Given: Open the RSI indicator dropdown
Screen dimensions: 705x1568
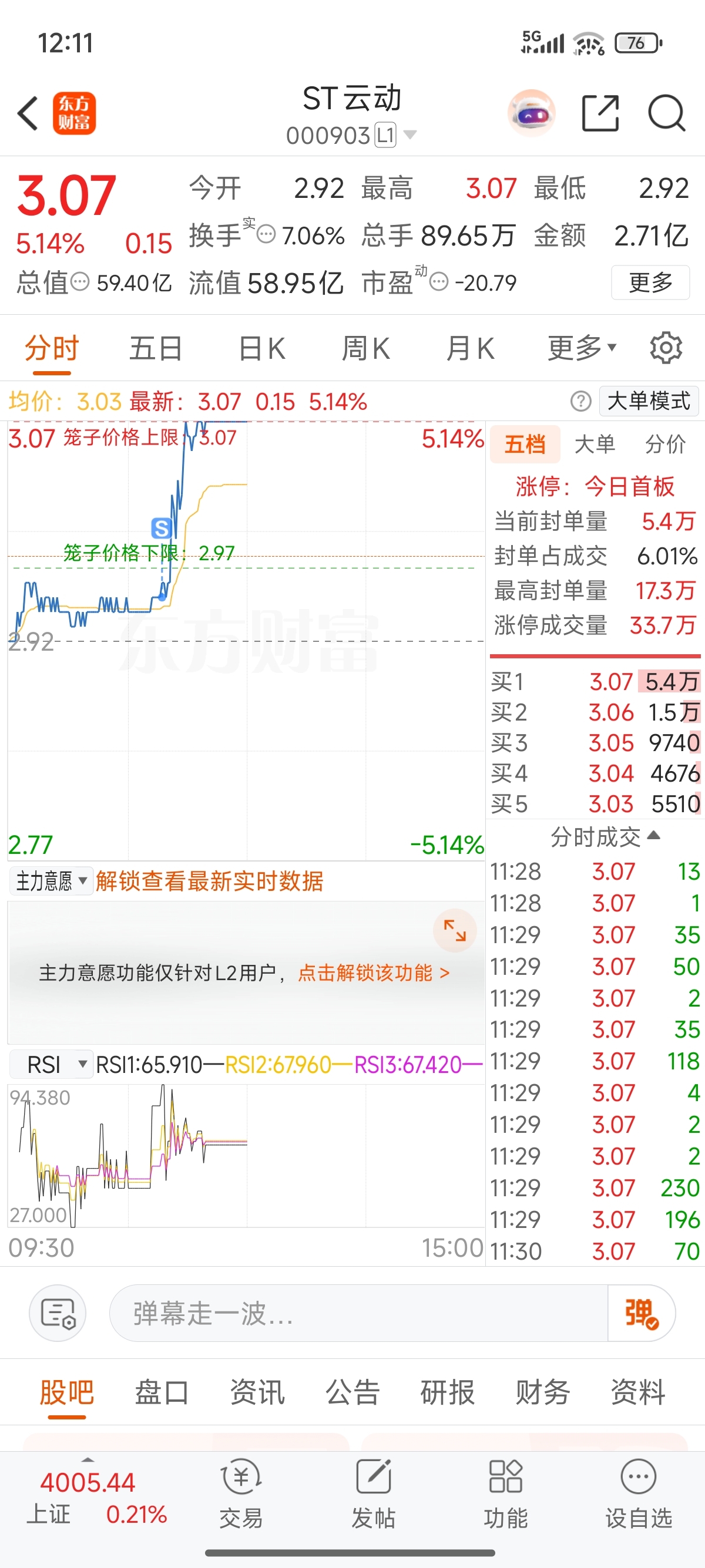Looking at the screenshot, I should click(x=51, y=1065).
